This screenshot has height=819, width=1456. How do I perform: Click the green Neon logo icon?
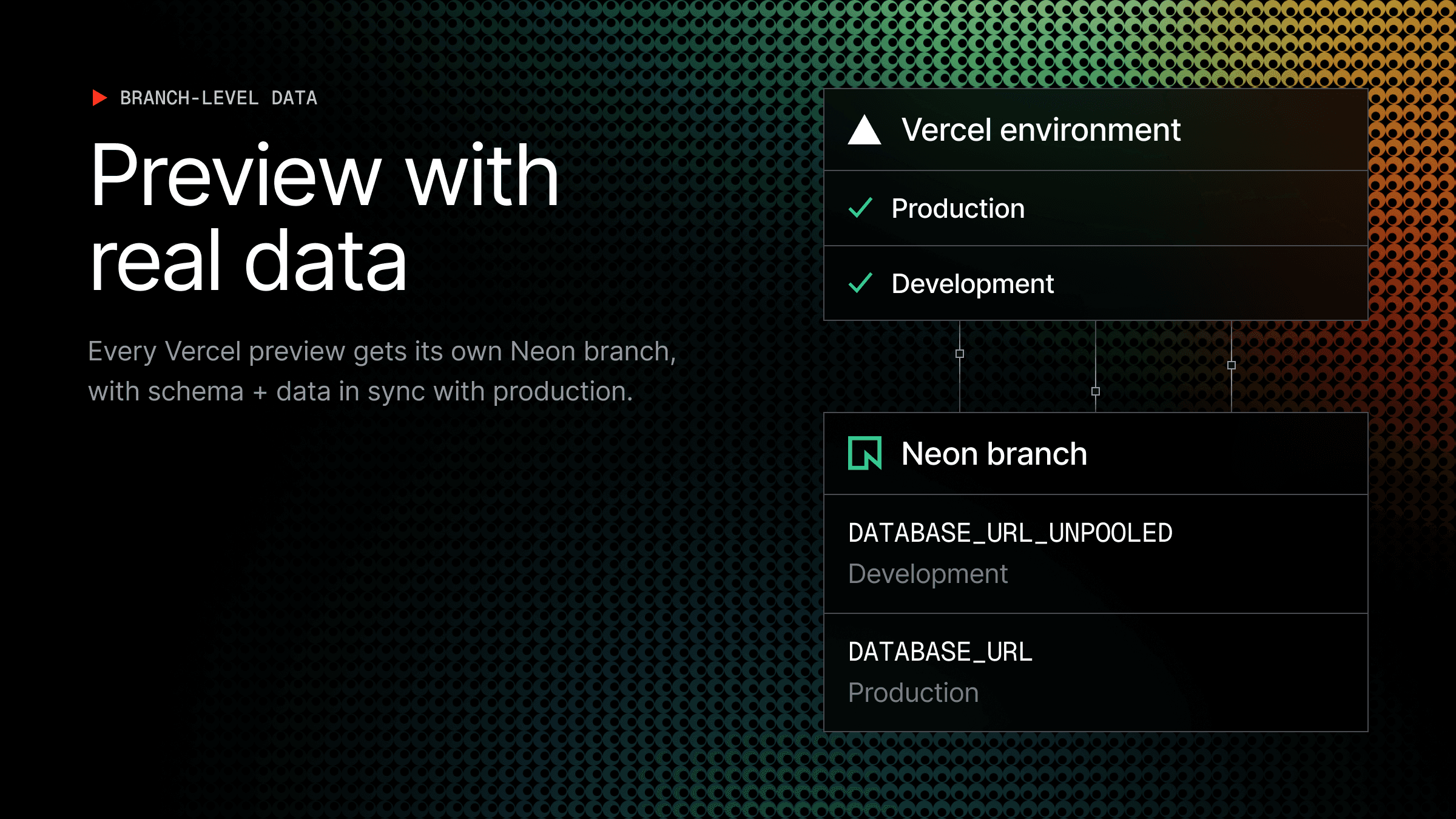pos(864,453)
